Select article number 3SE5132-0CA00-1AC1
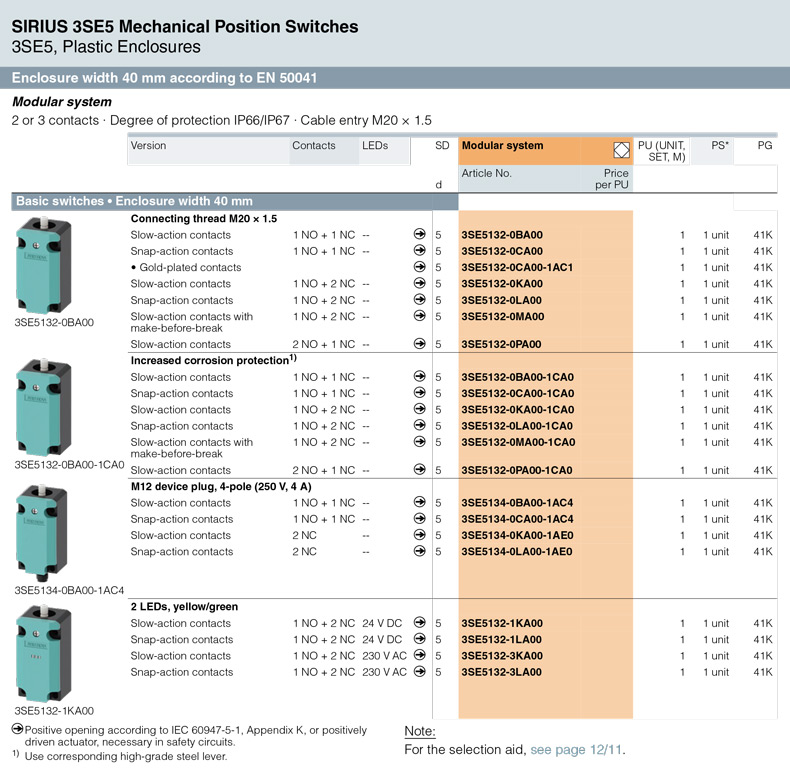Screen dimensions: 790x769 click(x=517, y=267)
